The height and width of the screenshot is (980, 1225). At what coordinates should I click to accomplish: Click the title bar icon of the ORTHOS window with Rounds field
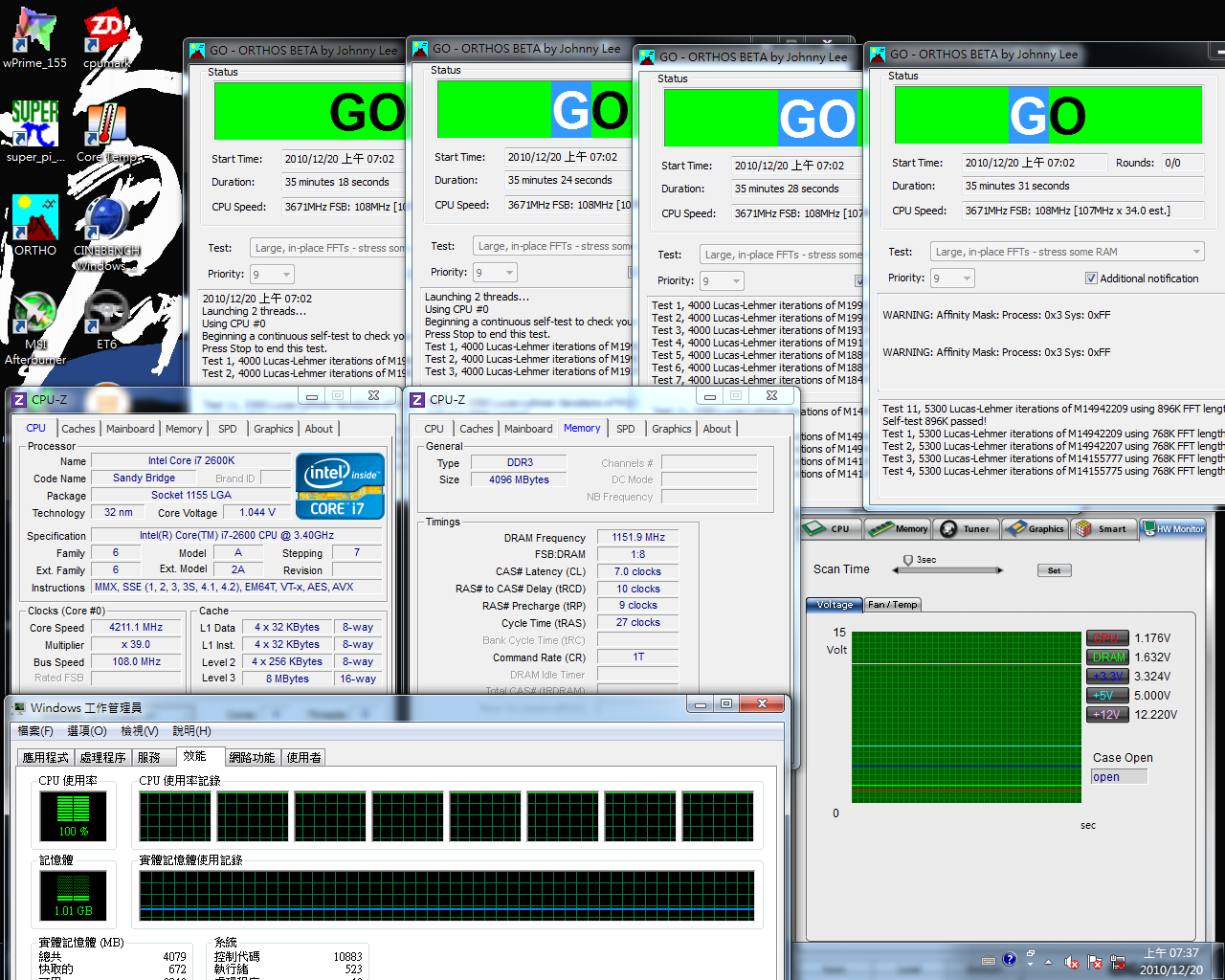[878, 55]
